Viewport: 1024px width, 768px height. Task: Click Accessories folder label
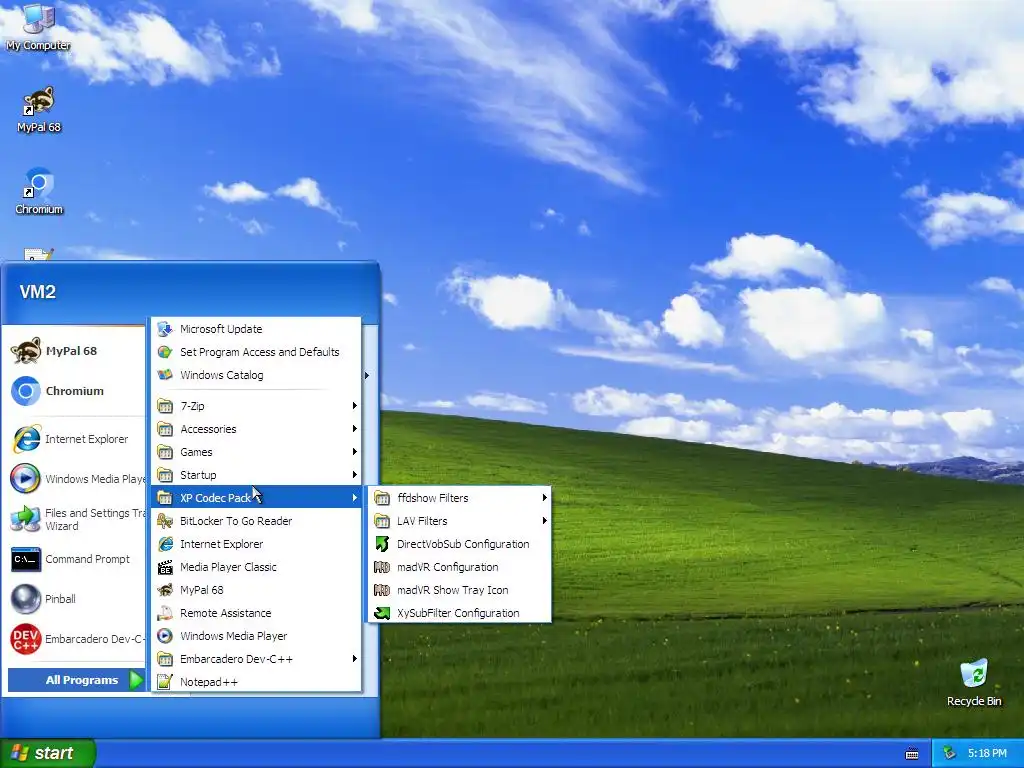(x=208, y=428)
